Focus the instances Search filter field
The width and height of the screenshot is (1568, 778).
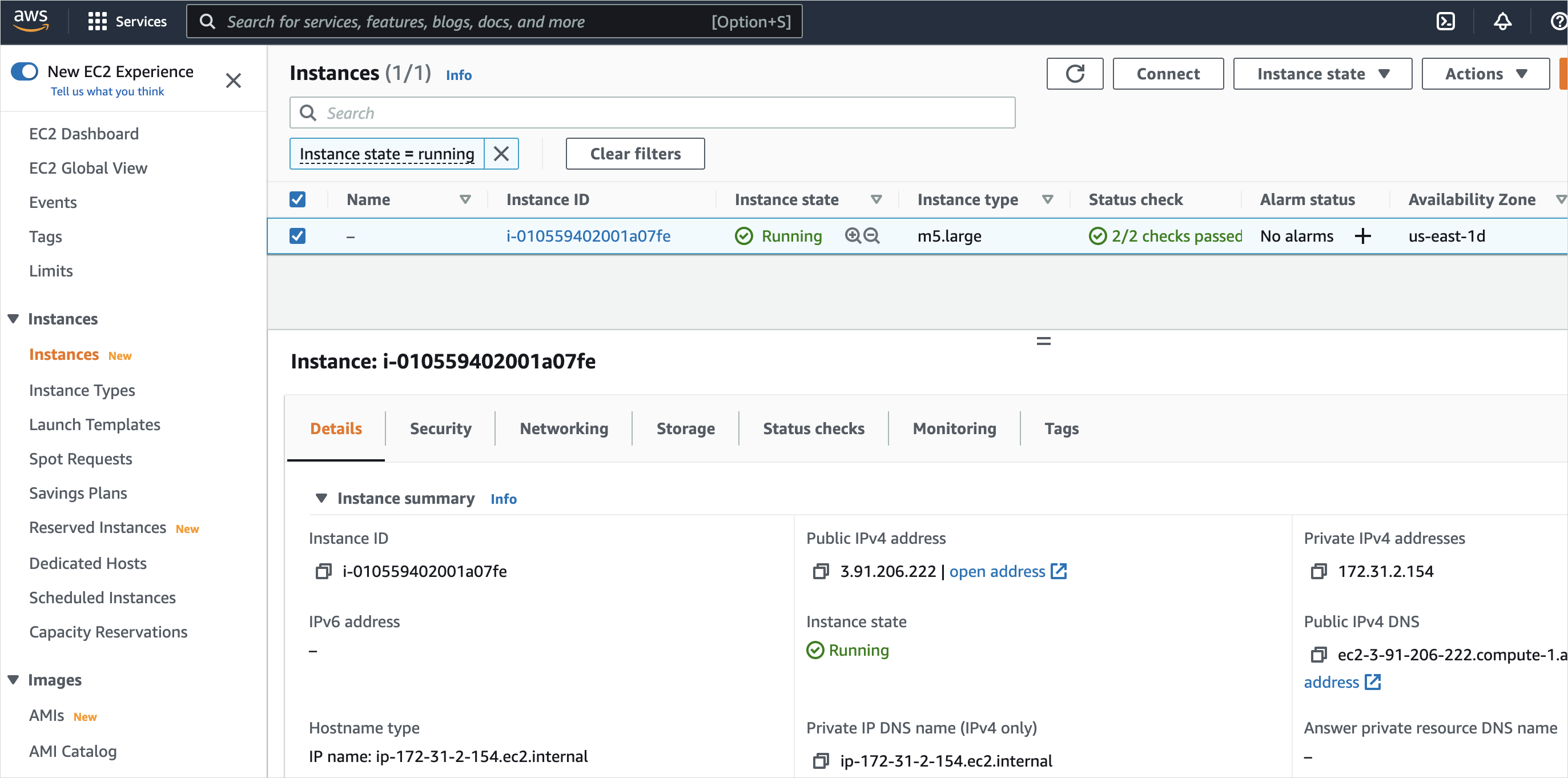[652, 113]
